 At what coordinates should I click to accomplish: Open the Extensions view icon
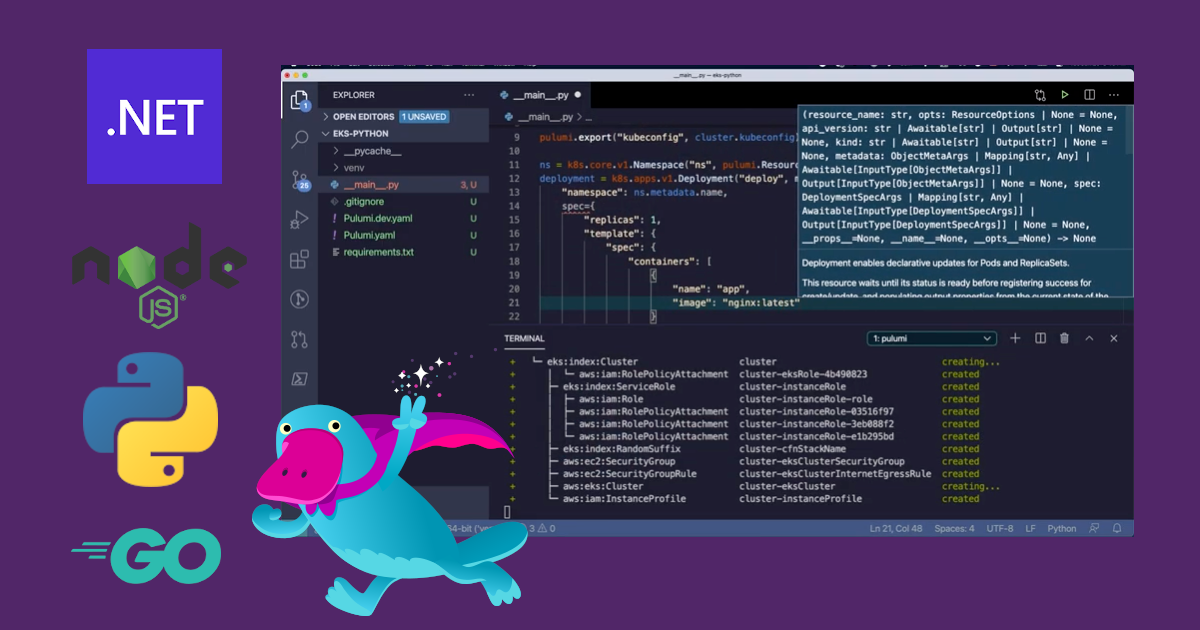[x=299, y=260]
